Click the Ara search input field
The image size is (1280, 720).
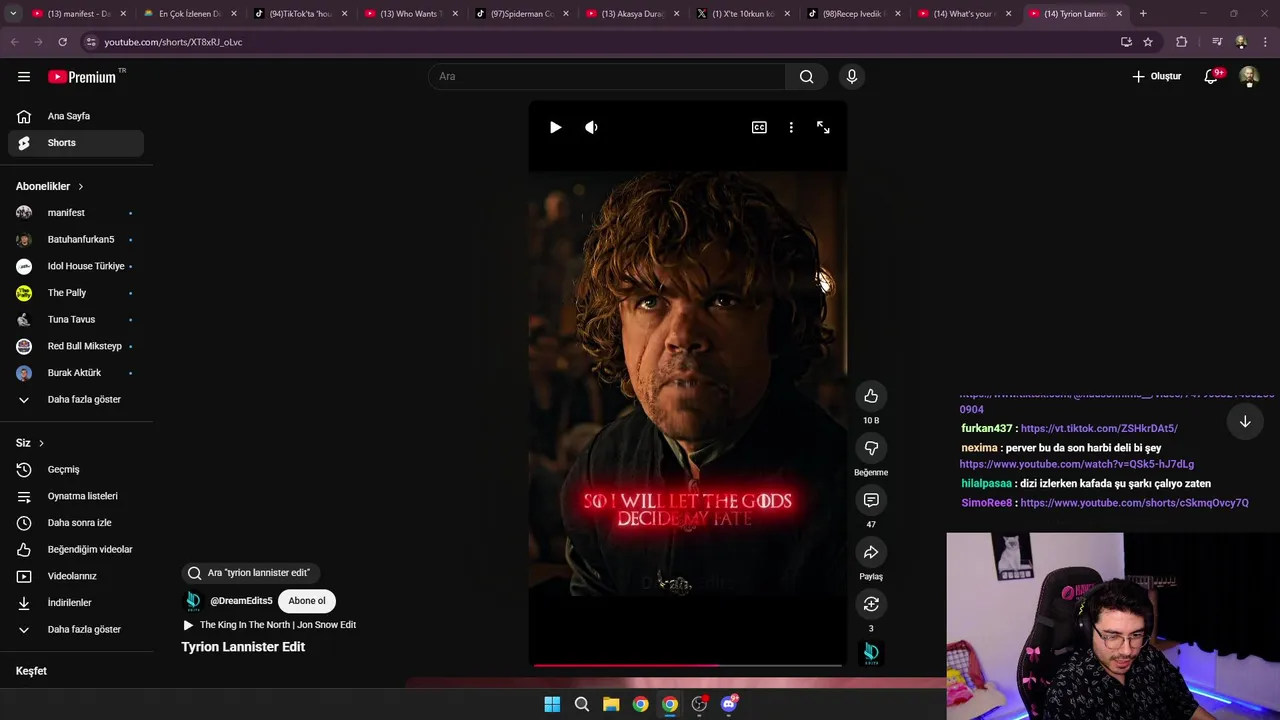606,77
